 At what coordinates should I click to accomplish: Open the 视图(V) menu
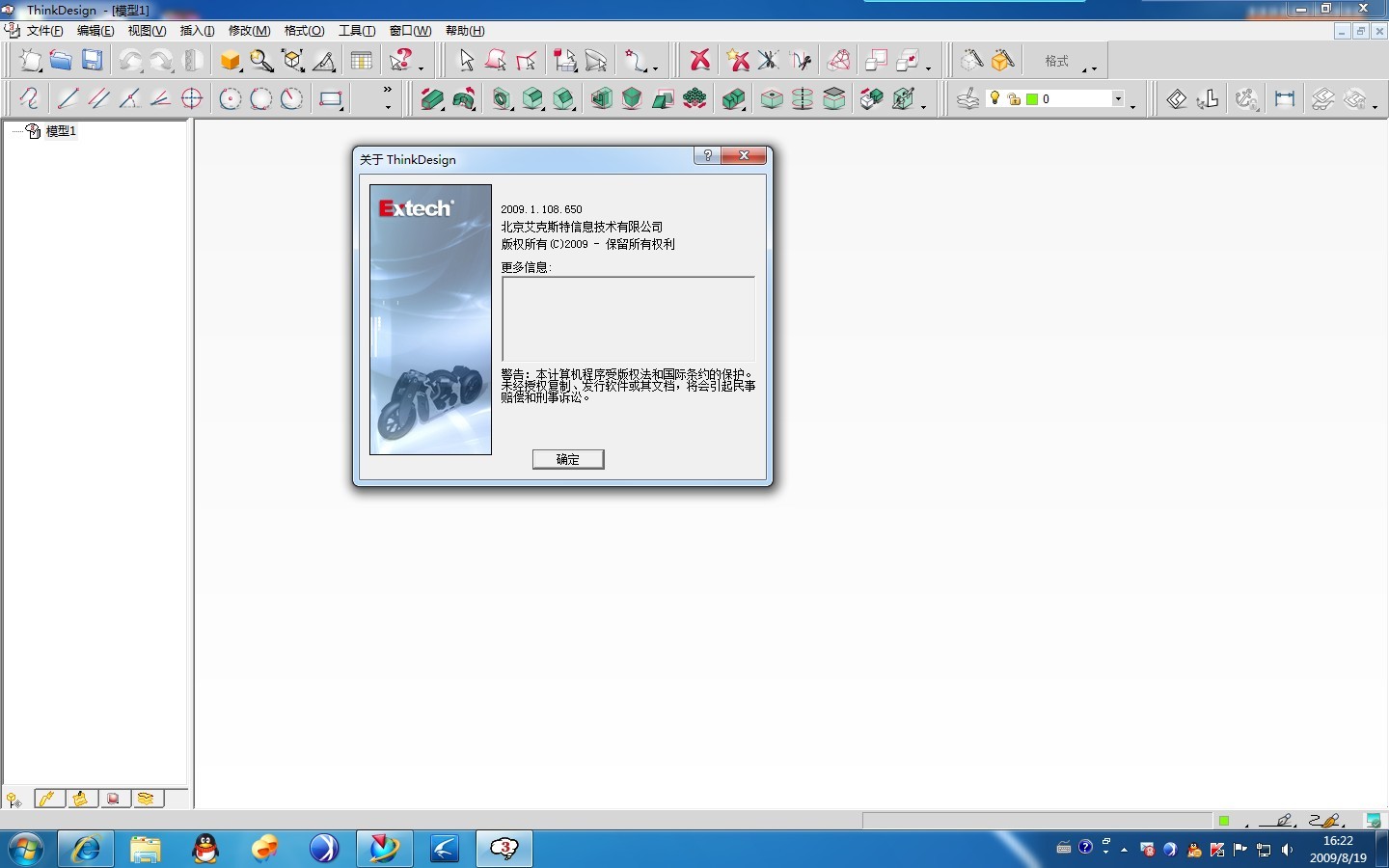click(x=147, y=31)
